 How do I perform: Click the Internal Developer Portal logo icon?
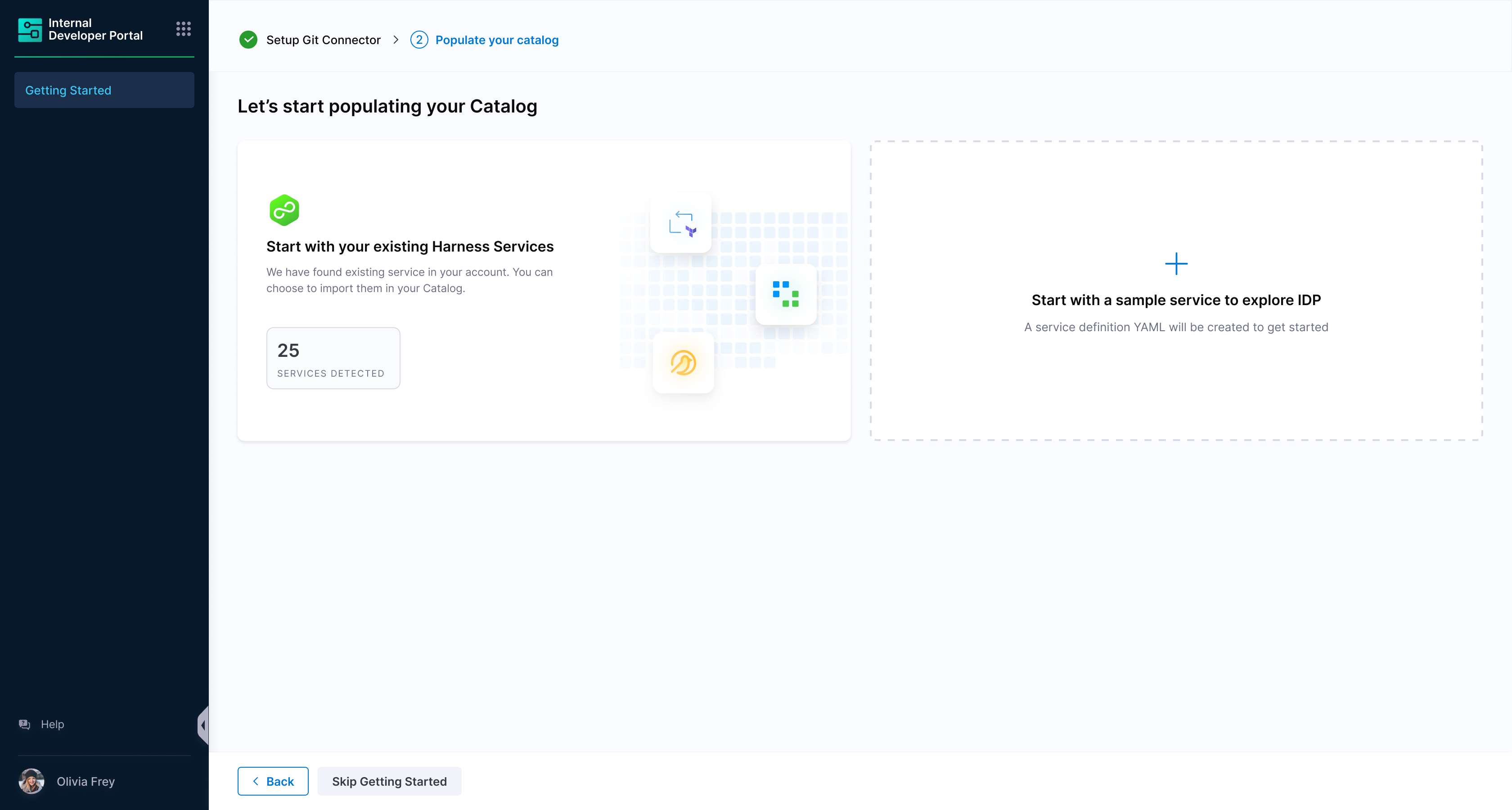click(x=30, y=29)
